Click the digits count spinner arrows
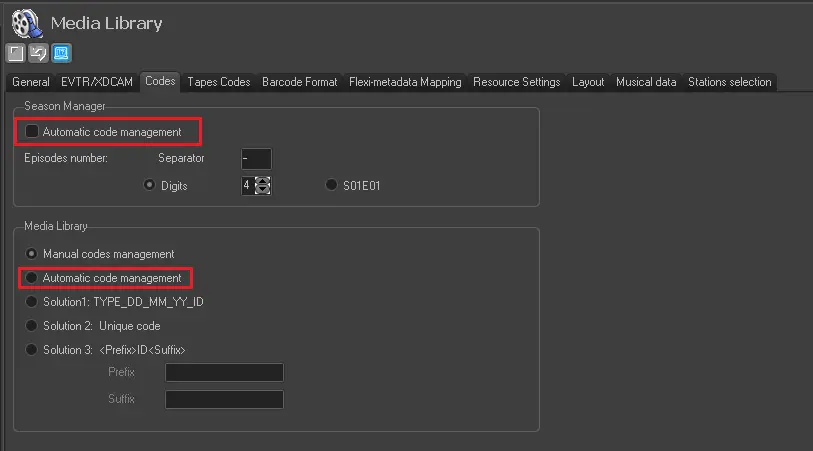Image resolution: width=813 pixels, height=451 pixels. (x=263, y=185)
